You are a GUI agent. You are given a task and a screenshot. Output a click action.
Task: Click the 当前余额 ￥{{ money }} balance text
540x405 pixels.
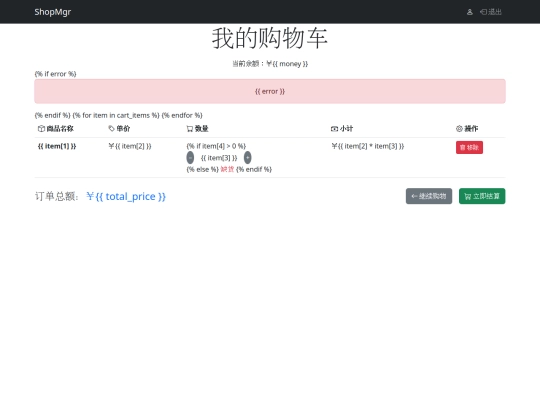(270, 64)
